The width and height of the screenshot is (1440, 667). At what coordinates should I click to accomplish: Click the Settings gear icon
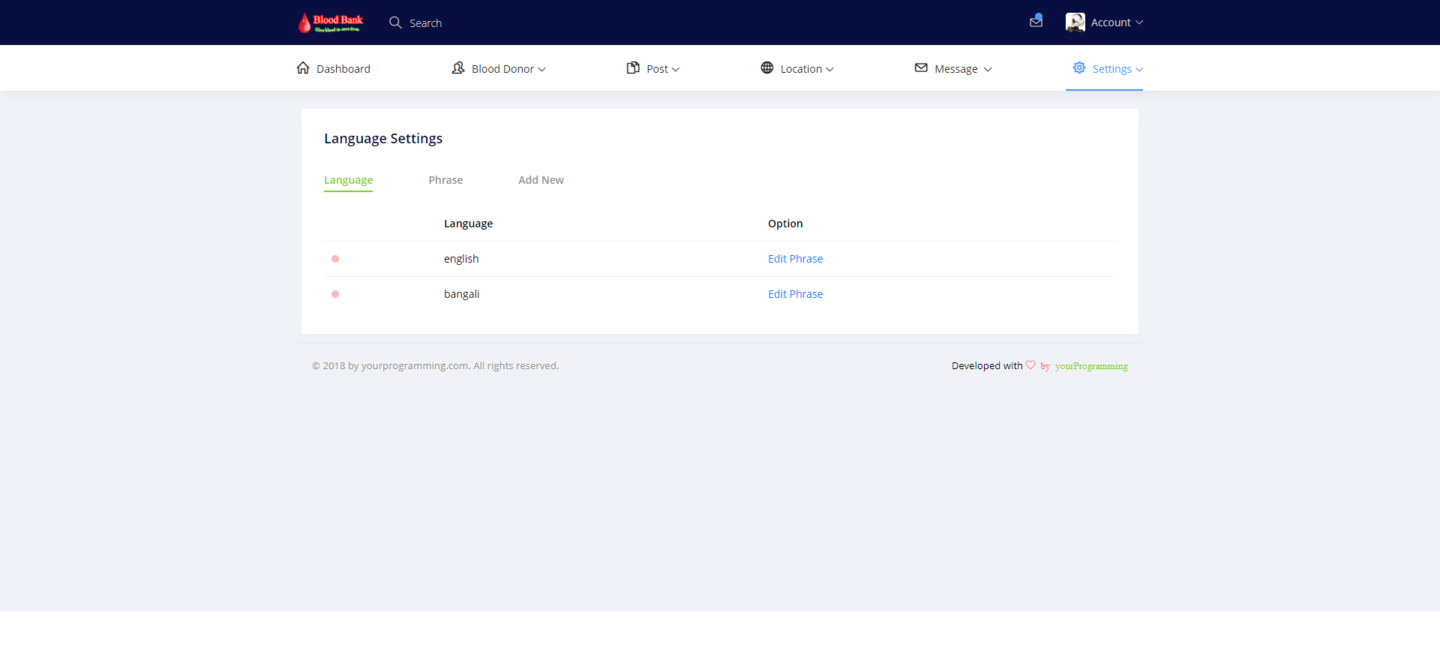click(x=1079, y=68)
